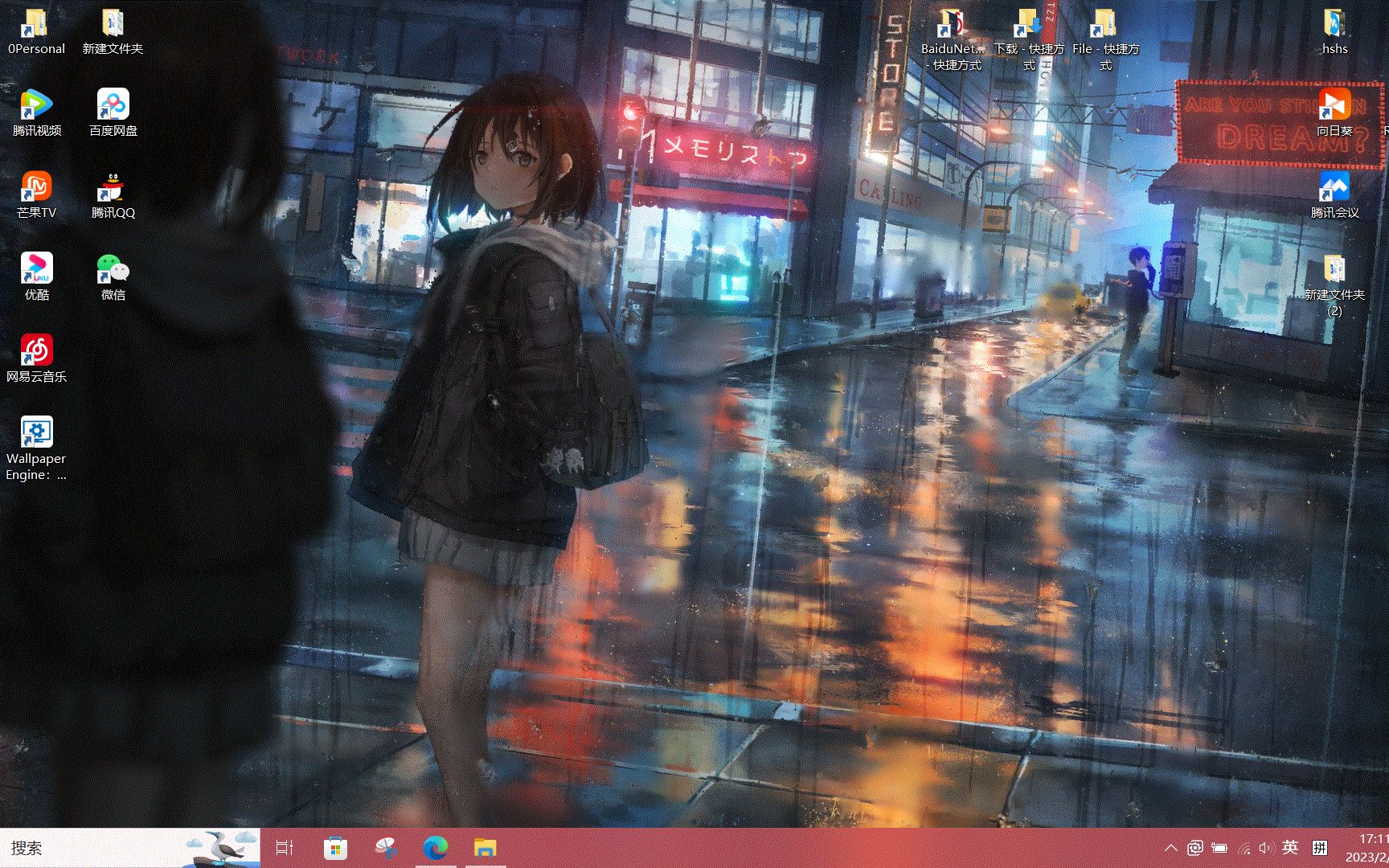Open Wallpaper Engine shortcut
The width and height of the screenshot is (1389, 868).
coord(36,448)
